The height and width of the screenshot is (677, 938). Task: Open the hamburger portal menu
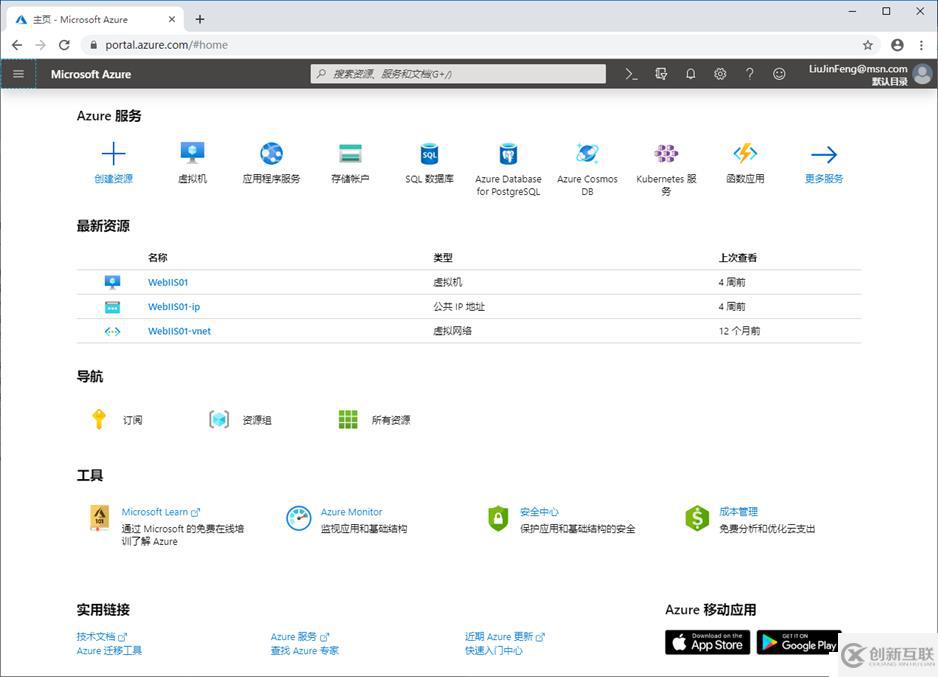(19, 74)
